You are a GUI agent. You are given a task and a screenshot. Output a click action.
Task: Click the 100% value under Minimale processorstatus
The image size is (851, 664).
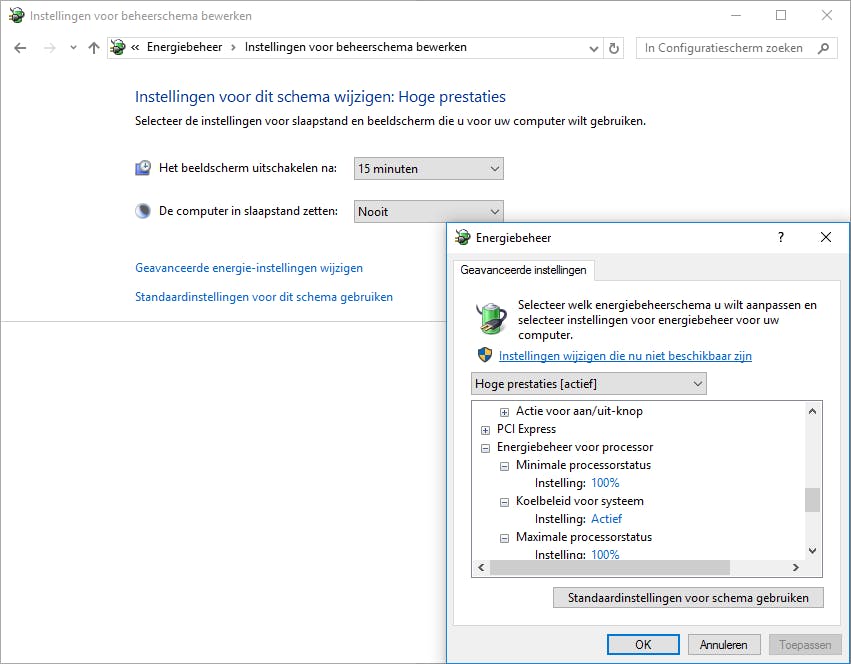[x=605, y=483]
